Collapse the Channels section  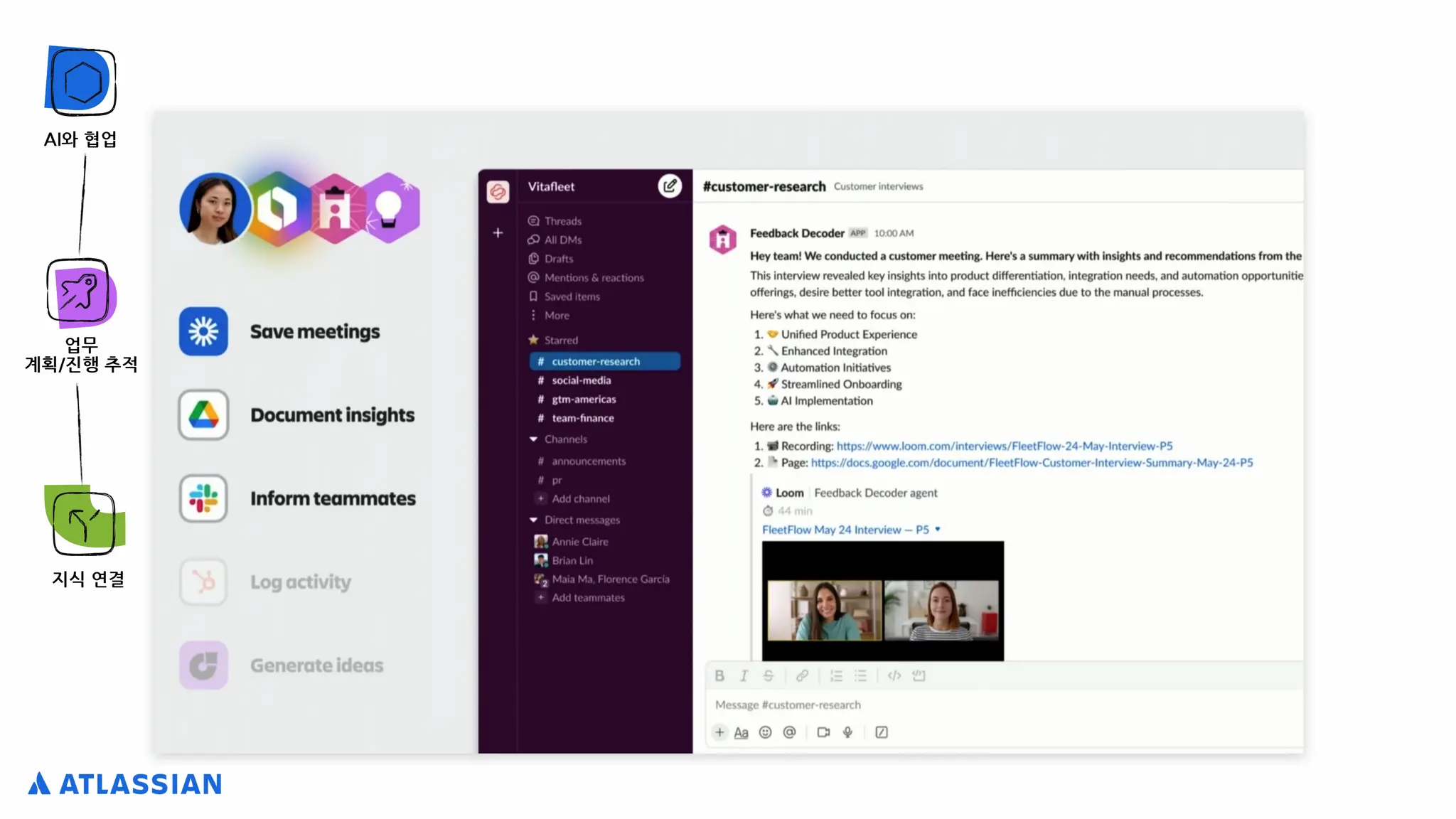(x=533, y=439)
